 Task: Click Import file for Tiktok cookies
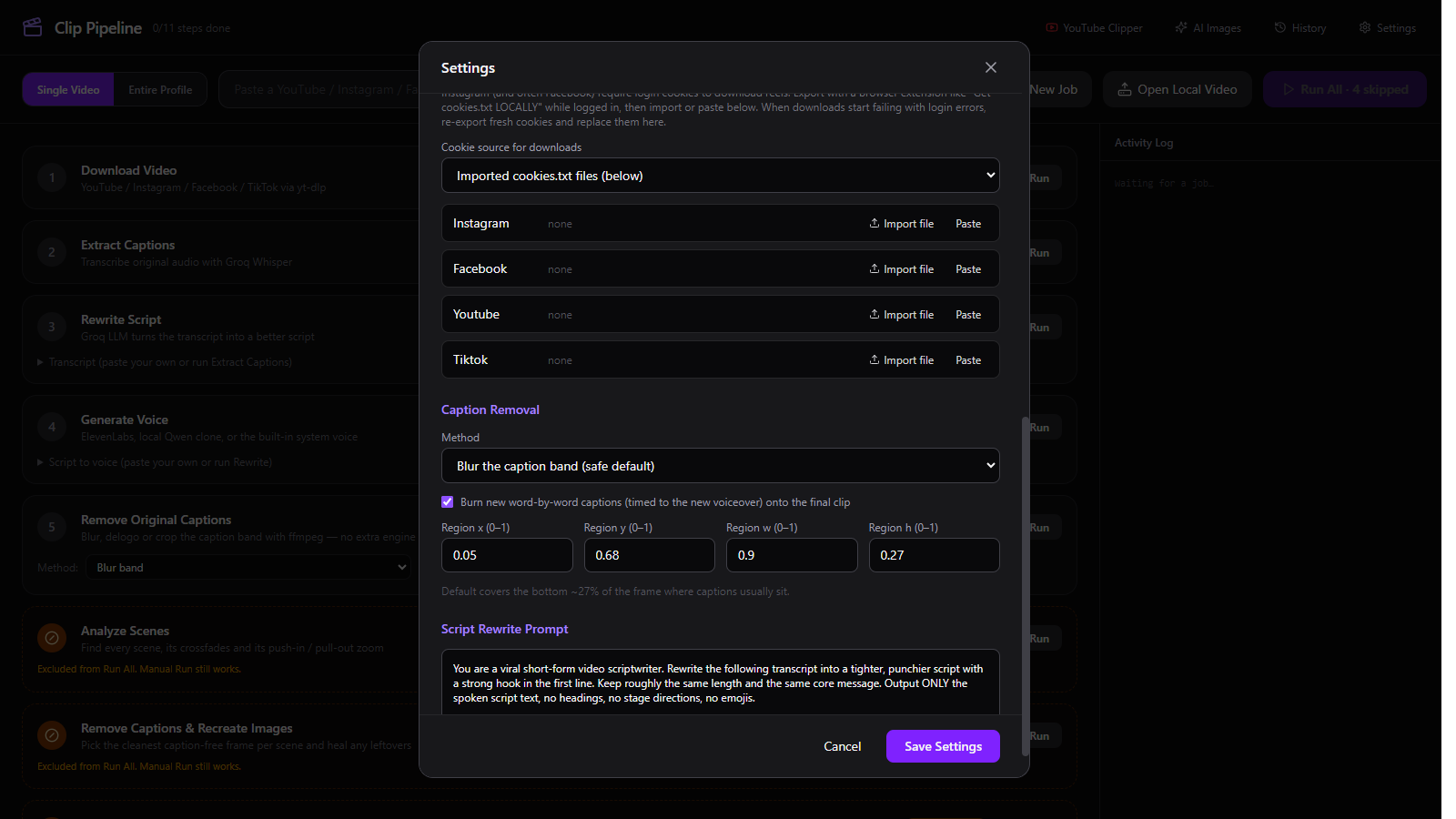901,360
